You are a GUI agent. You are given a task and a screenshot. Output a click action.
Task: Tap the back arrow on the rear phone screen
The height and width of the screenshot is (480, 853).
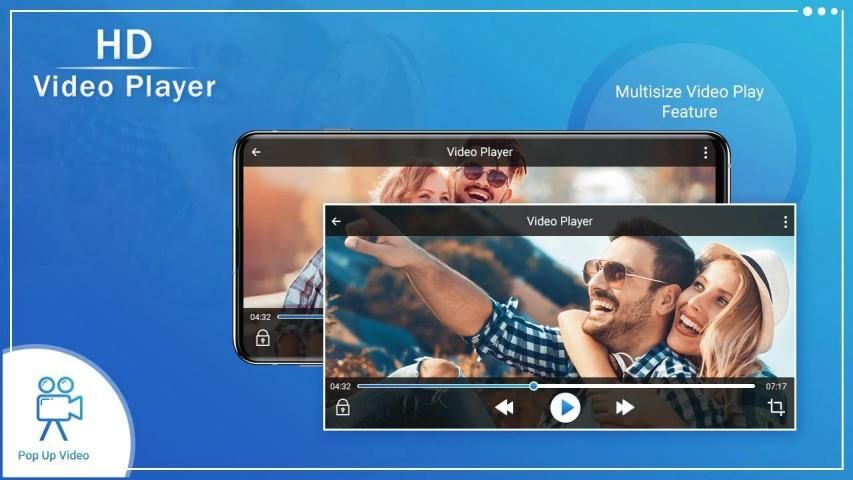coord(256,153)
